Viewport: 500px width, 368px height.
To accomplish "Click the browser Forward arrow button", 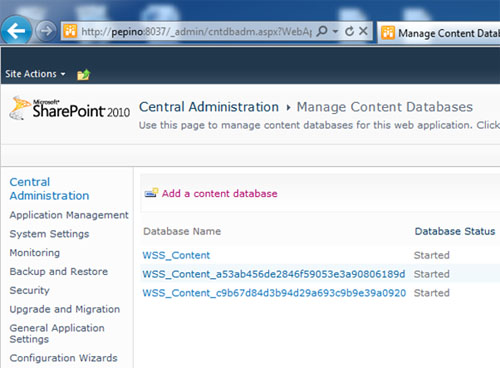I will [x=46, y=31].
